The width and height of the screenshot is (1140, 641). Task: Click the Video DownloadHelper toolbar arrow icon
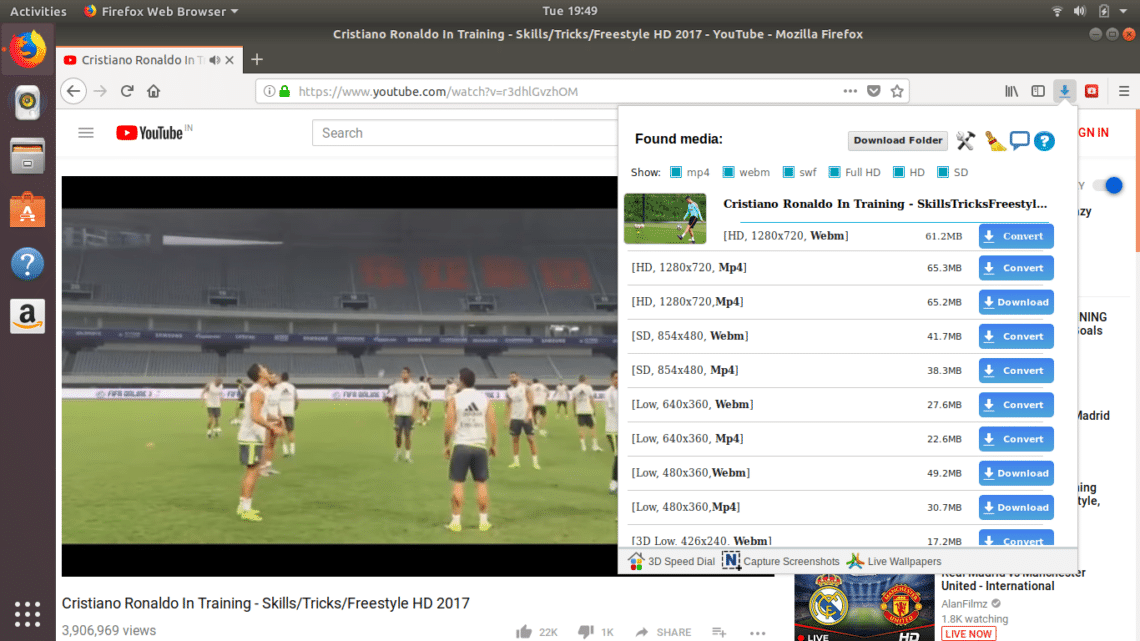click(1064, 91)
